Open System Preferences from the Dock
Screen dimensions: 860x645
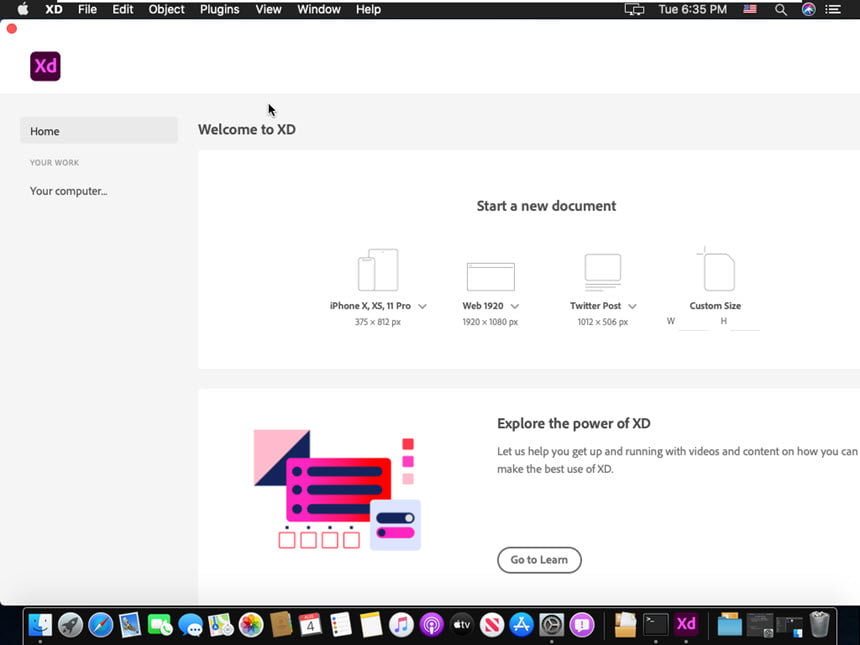tap(552, 625)
